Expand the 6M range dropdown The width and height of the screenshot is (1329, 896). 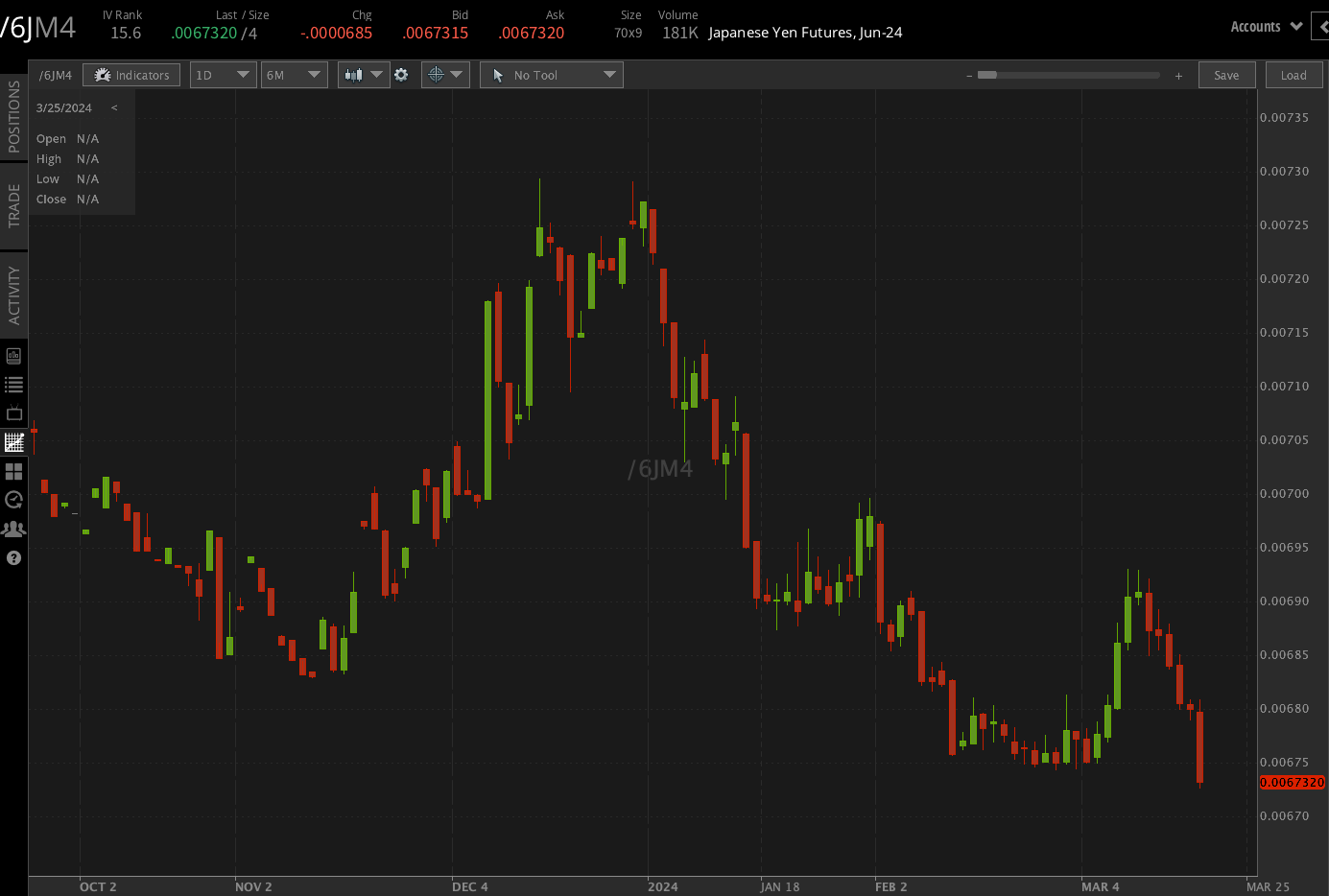tap(294, 74)
